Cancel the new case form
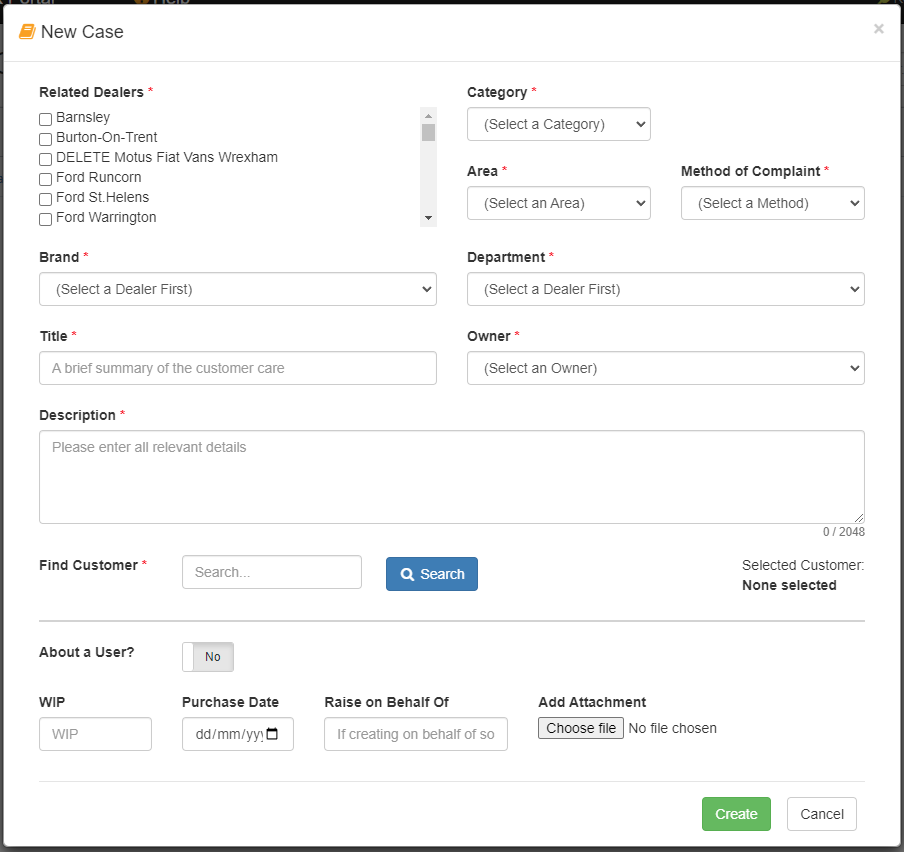 (x=822, y=814)
